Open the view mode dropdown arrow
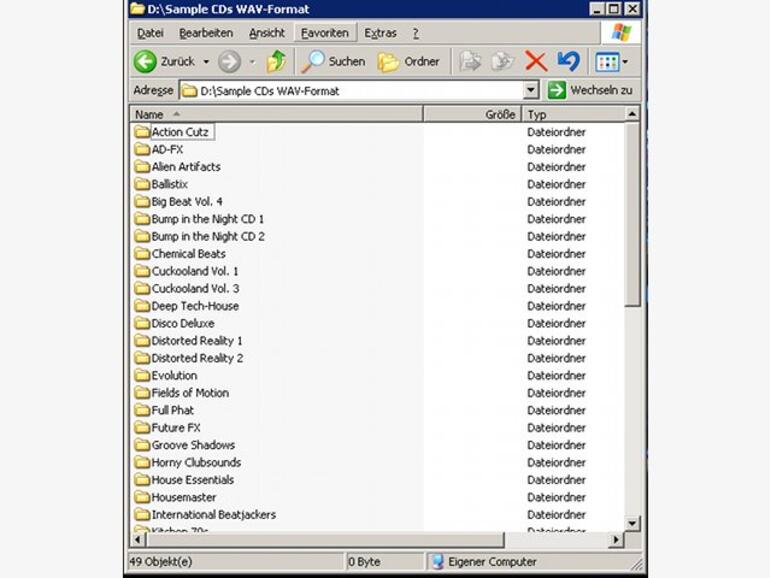 click(625, 62)
